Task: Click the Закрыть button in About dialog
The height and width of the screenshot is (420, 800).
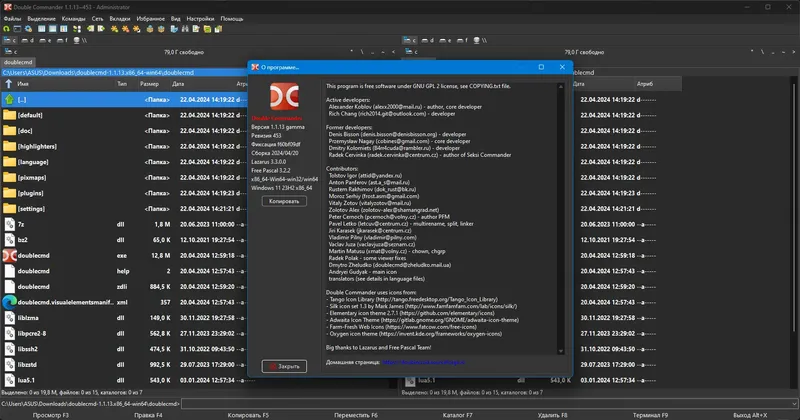Action: pos(286,366)
